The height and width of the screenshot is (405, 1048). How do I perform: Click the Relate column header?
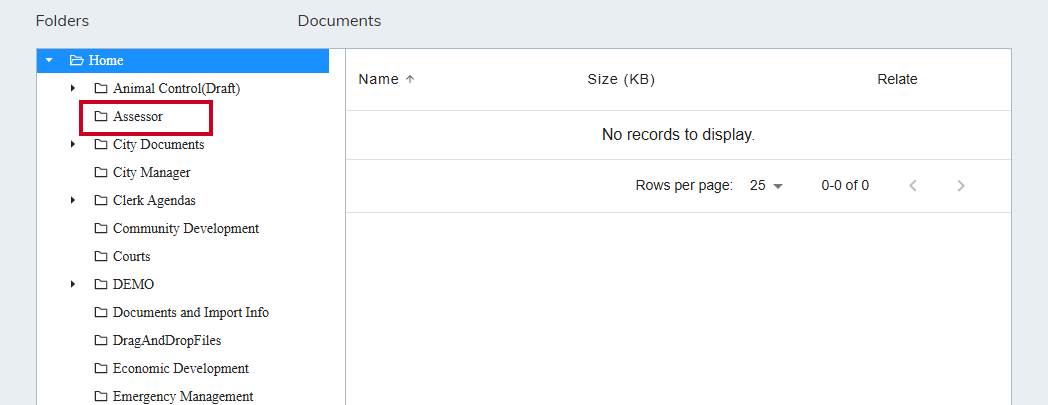(x=897, y=80)
